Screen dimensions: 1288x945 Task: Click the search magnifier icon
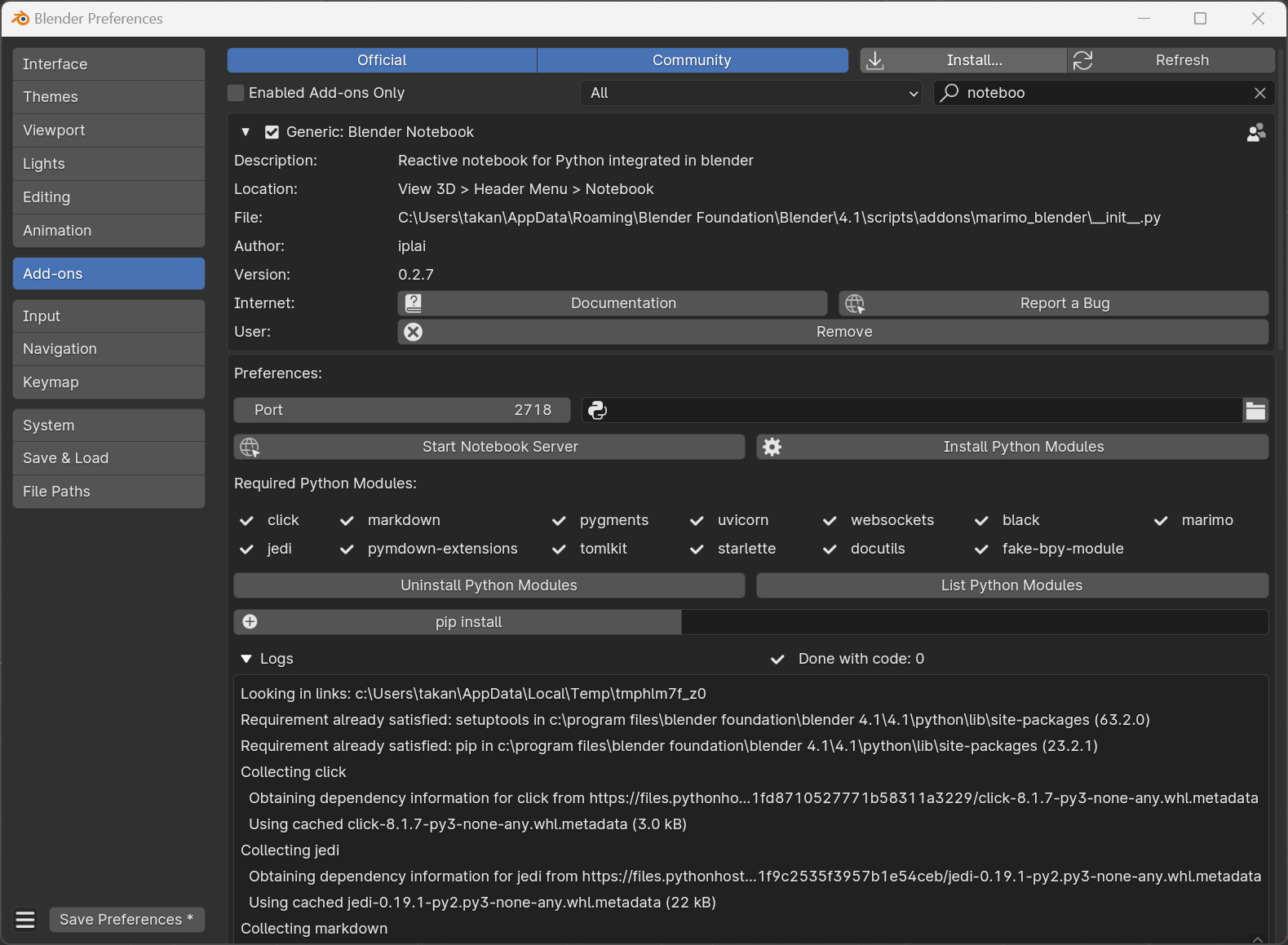pos(949,93)
